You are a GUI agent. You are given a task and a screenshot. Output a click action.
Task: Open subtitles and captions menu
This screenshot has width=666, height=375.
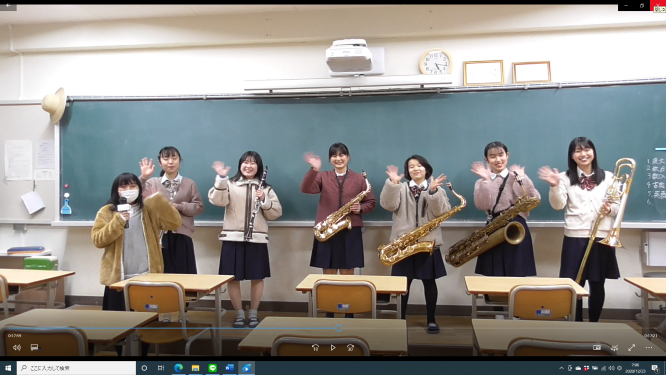pyautogui.click(x=34, y=347)
